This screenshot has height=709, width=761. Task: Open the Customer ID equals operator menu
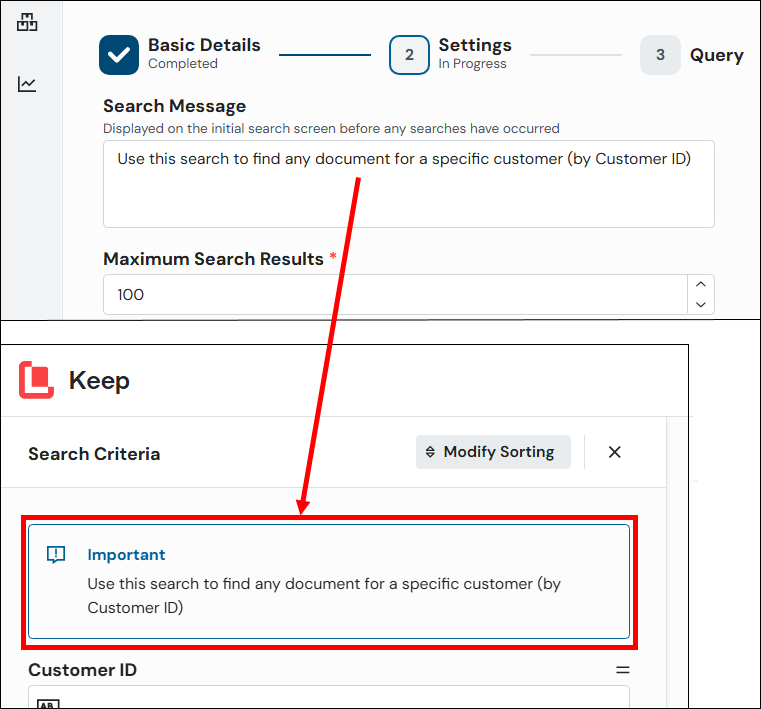623,670
